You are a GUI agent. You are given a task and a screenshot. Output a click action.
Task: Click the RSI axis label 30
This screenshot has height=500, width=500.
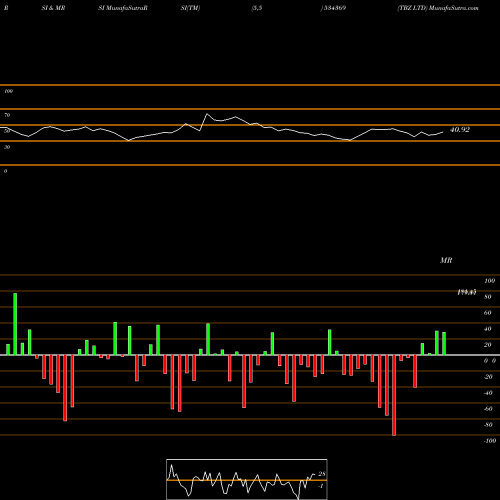[7, 147]
